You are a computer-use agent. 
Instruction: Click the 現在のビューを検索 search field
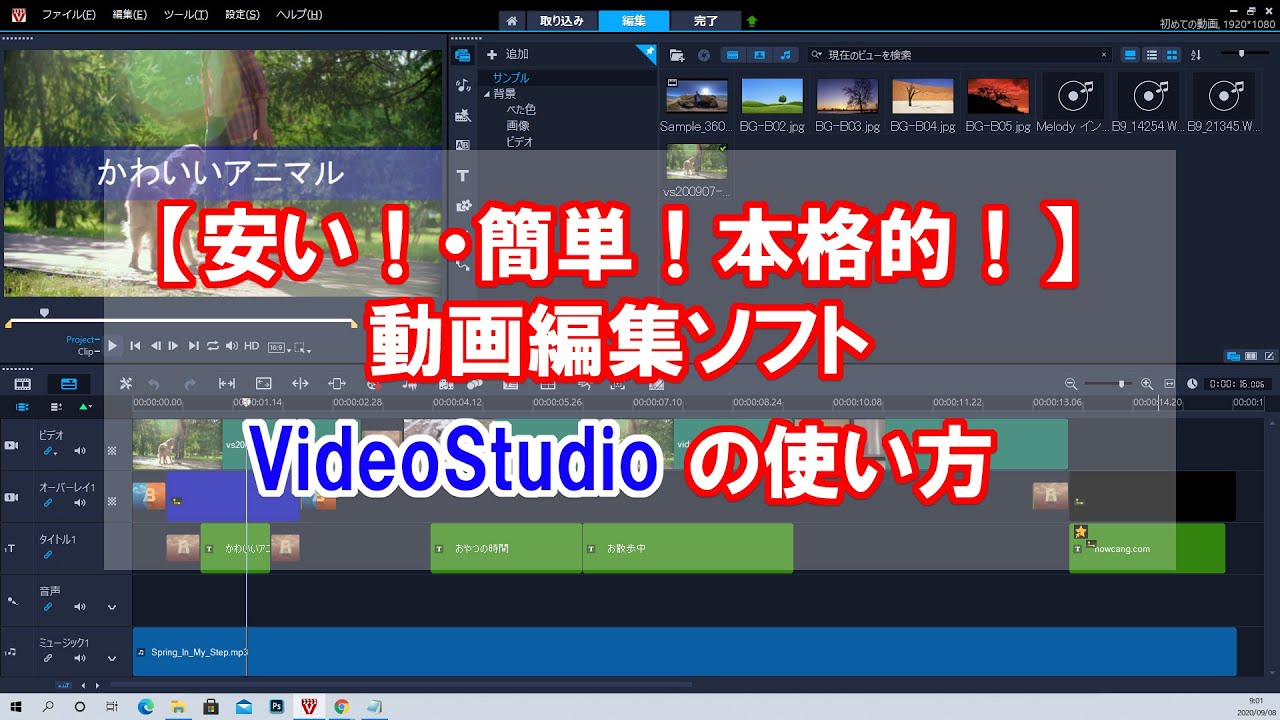pyautogui.click(x=960, y=55)
